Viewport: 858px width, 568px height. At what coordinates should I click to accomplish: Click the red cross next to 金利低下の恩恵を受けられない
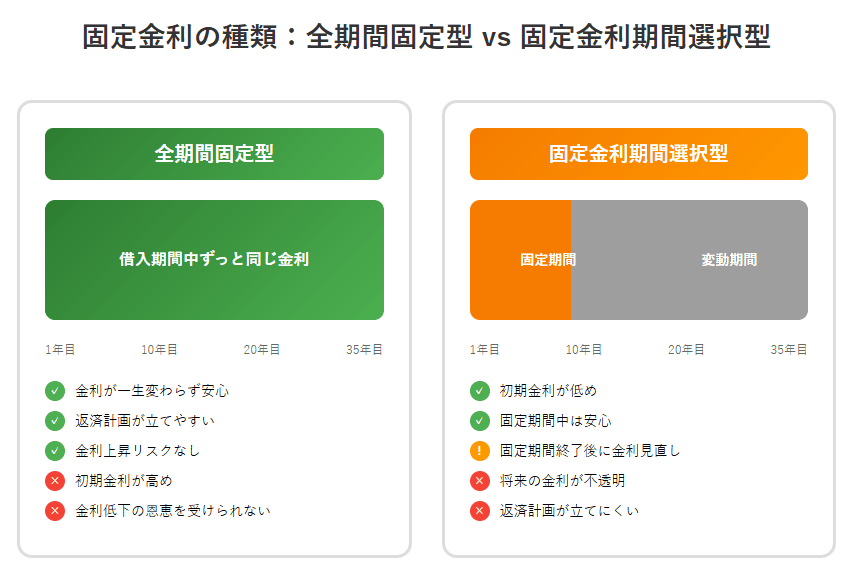click(55, 511)
